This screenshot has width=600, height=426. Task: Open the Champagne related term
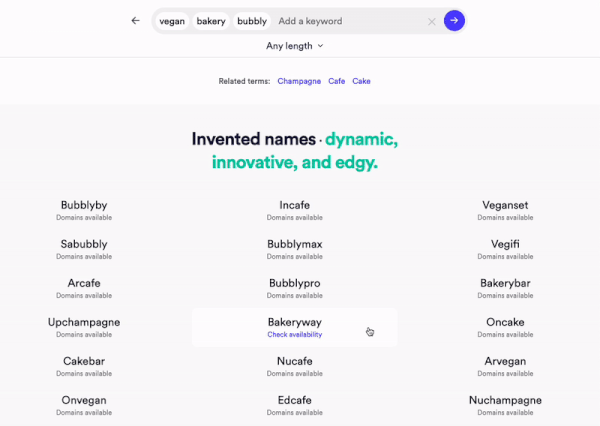(x=299, y=81)
